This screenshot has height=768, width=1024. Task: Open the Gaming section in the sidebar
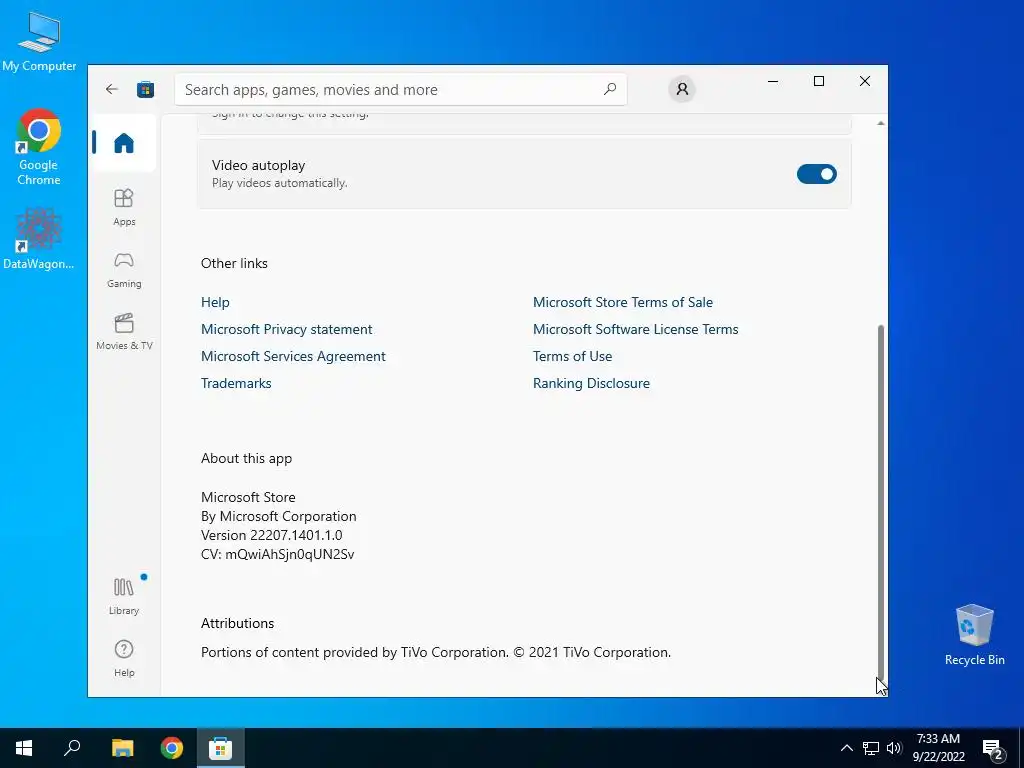[x=124, y=270]
